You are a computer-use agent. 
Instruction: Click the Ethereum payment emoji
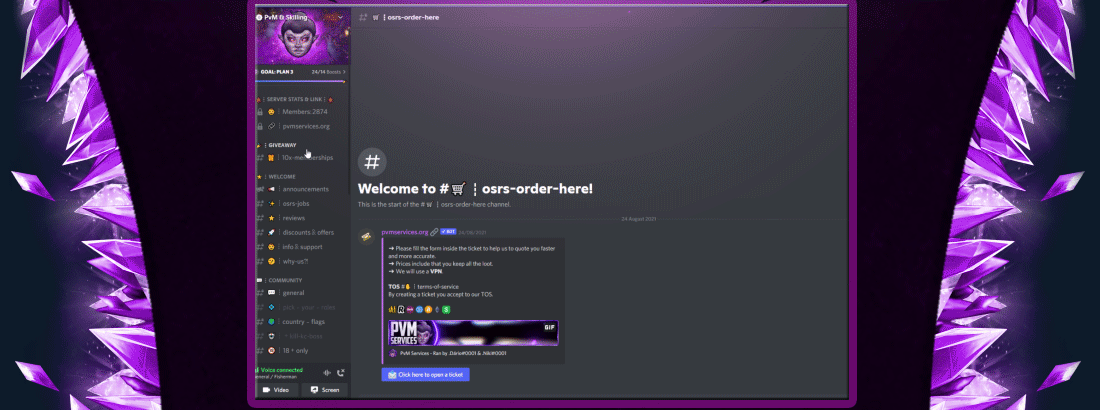(437, 310)
